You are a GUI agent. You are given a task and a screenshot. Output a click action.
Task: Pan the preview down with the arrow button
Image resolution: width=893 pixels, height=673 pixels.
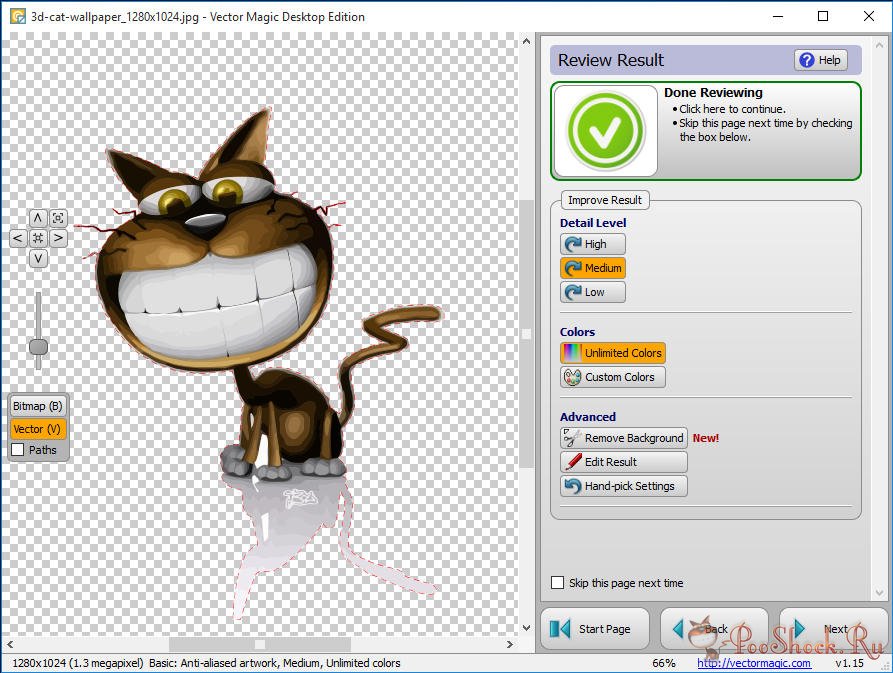[x=38, y=258]
